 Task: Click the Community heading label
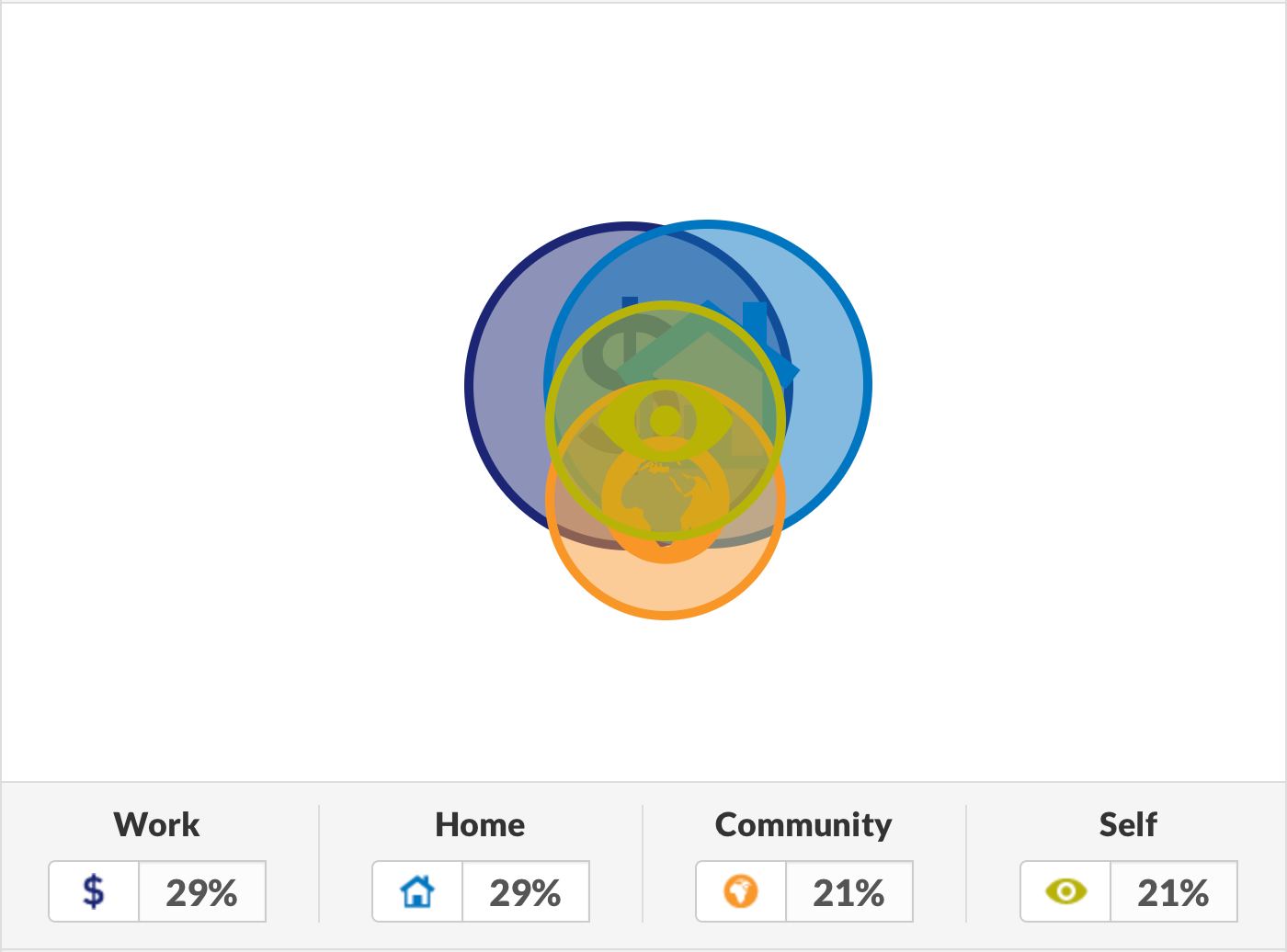pos(803,825)
